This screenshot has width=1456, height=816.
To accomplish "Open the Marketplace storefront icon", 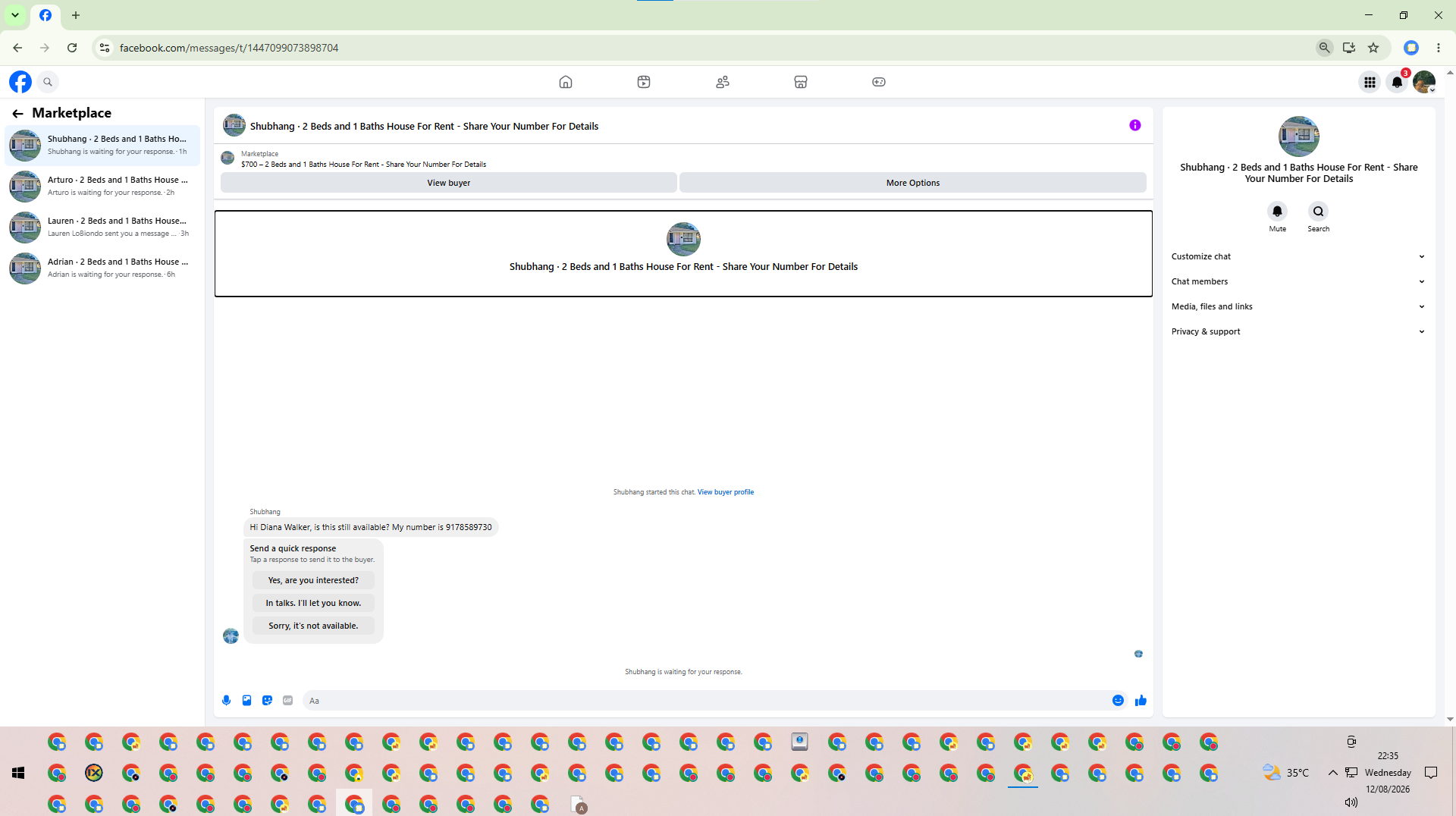I will [801, 82].
